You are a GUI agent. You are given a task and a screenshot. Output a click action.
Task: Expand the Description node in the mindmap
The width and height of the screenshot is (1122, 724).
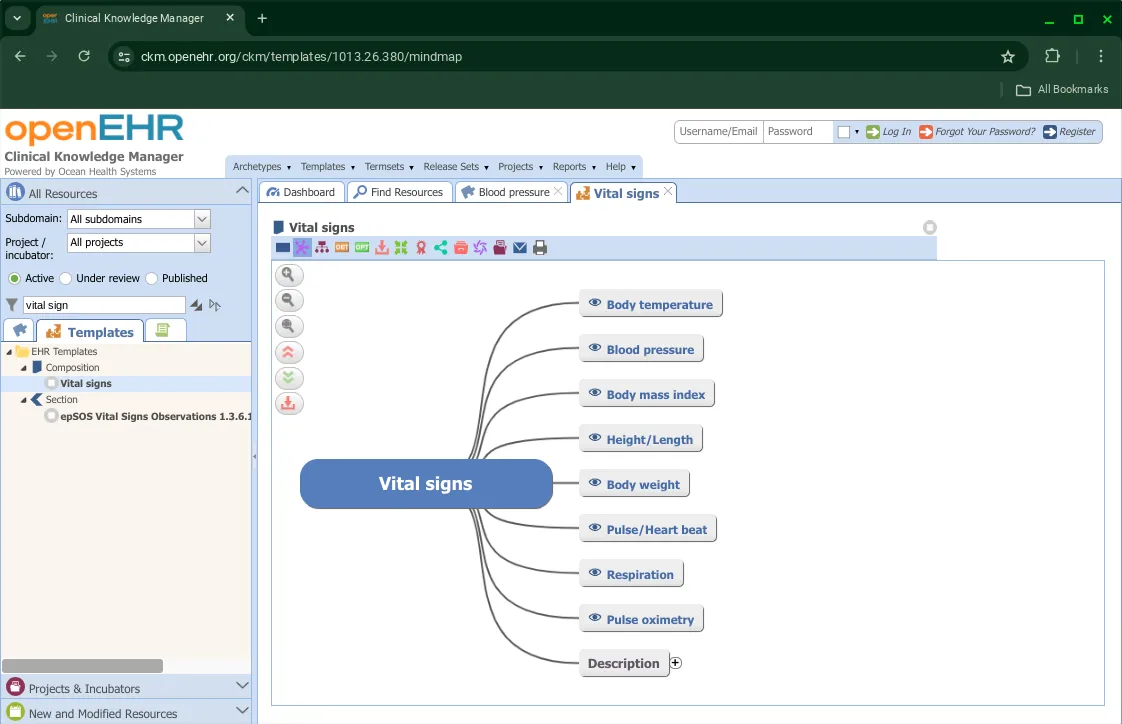tap(675, 661)
